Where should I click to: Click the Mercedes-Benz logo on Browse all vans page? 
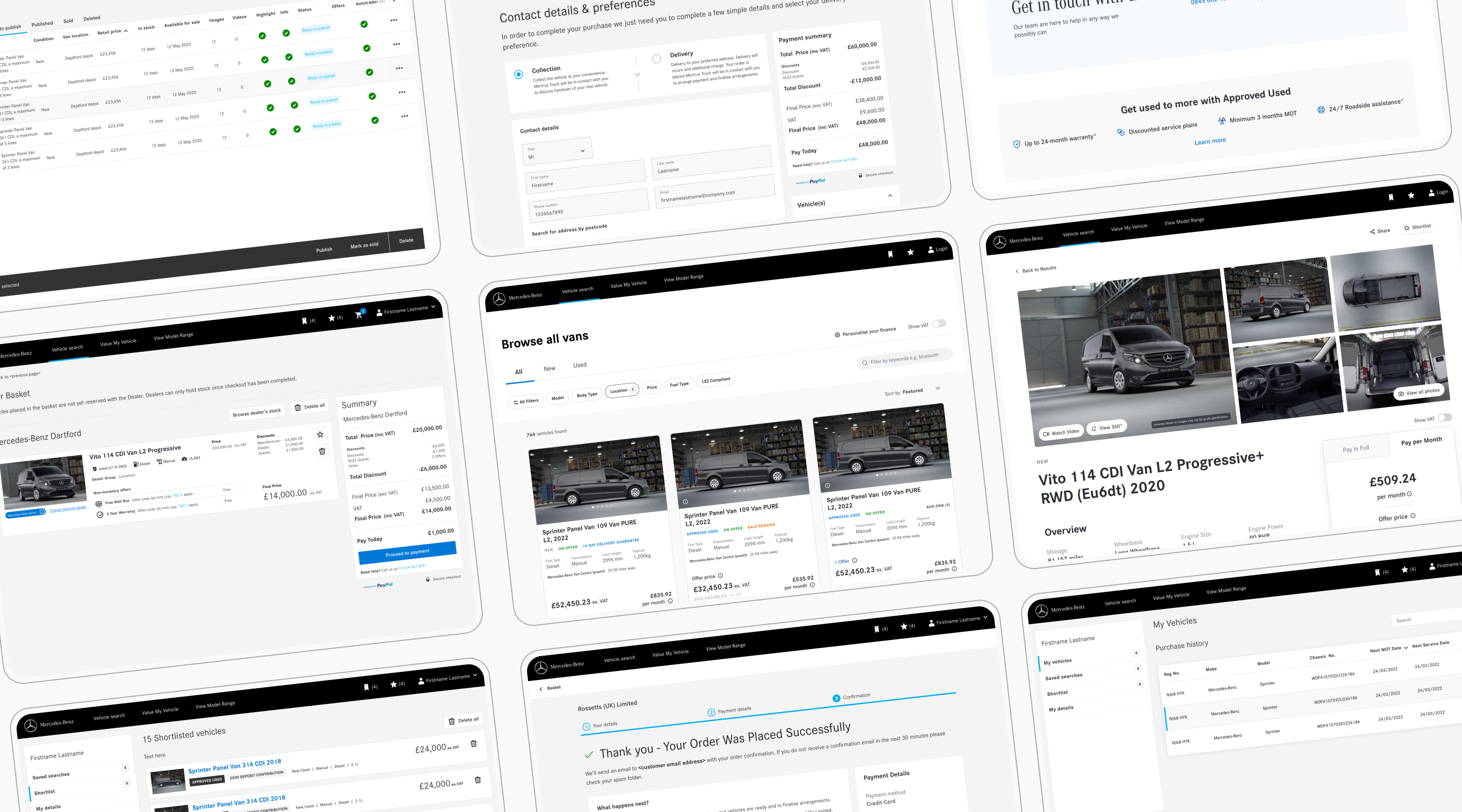click(x=499, y=299)
